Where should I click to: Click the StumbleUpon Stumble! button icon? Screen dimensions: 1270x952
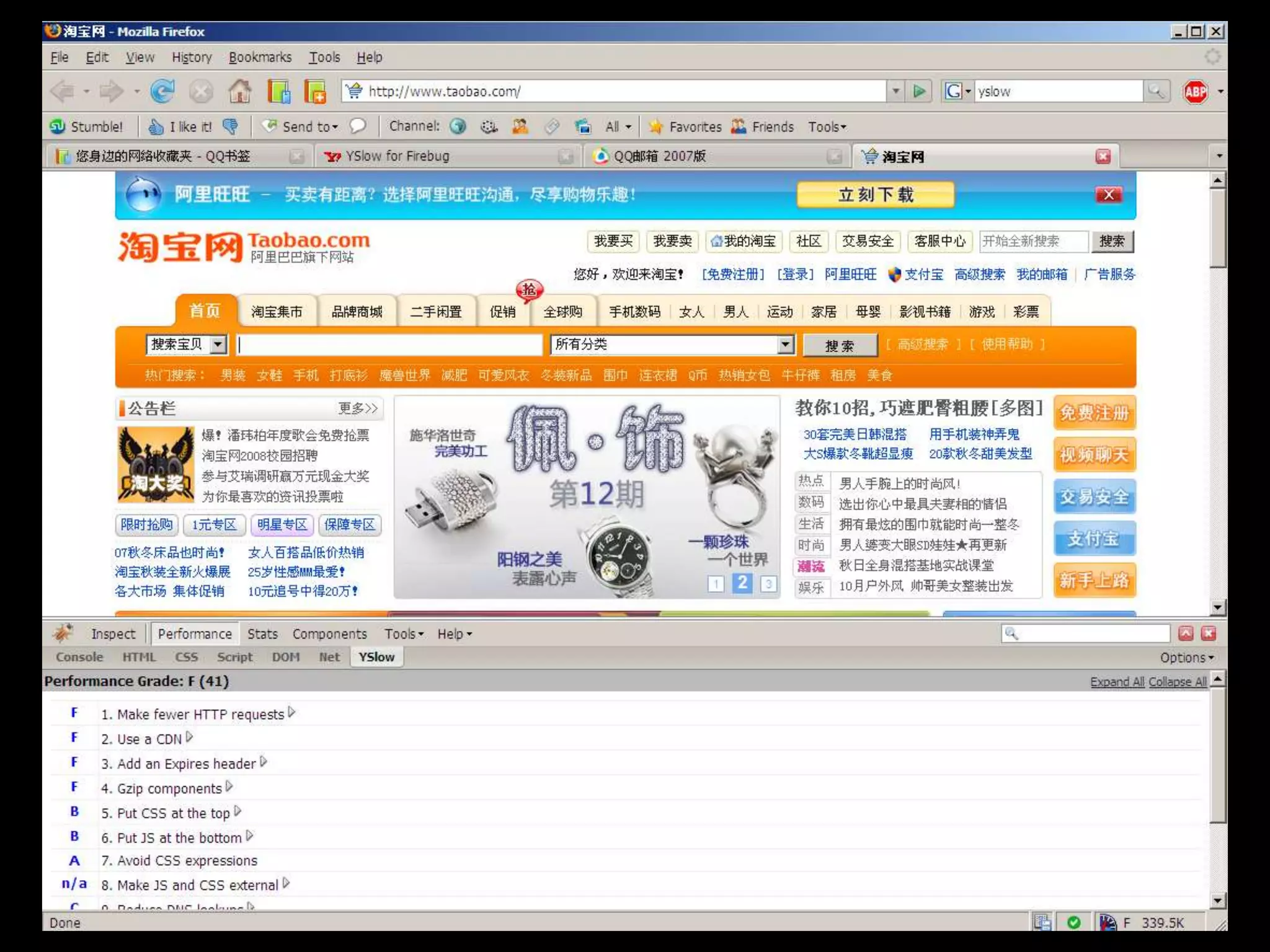pos(58,126)
